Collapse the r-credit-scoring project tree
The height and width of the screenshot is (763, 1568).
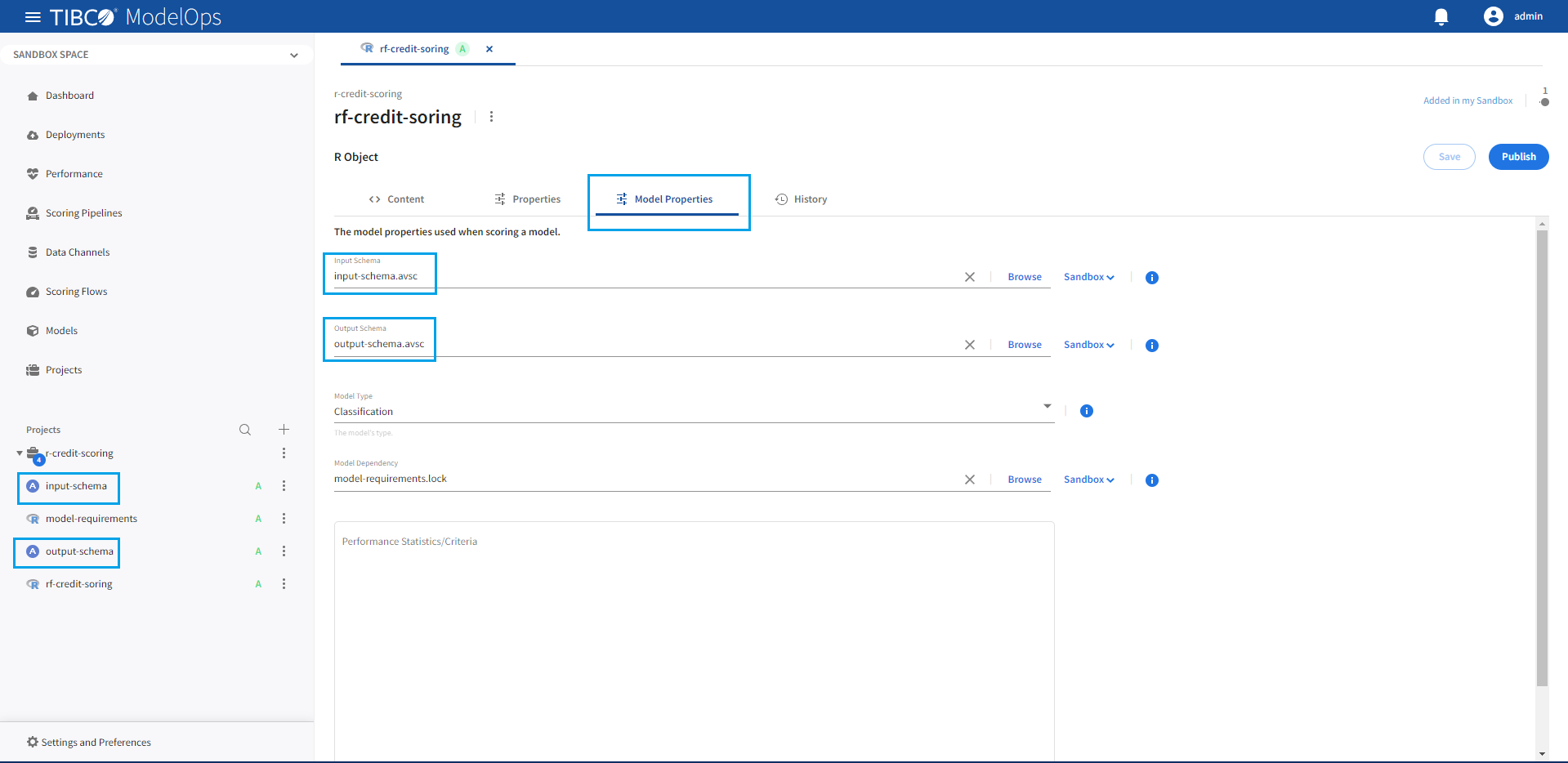(20, 453)
